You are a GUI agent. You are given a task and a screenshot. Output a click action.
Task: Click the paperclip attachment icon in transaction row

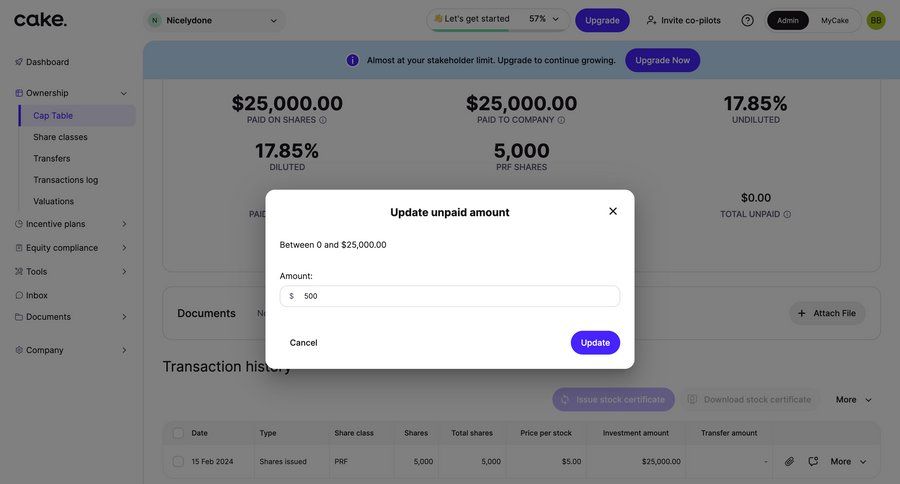(x=789, y=461)
